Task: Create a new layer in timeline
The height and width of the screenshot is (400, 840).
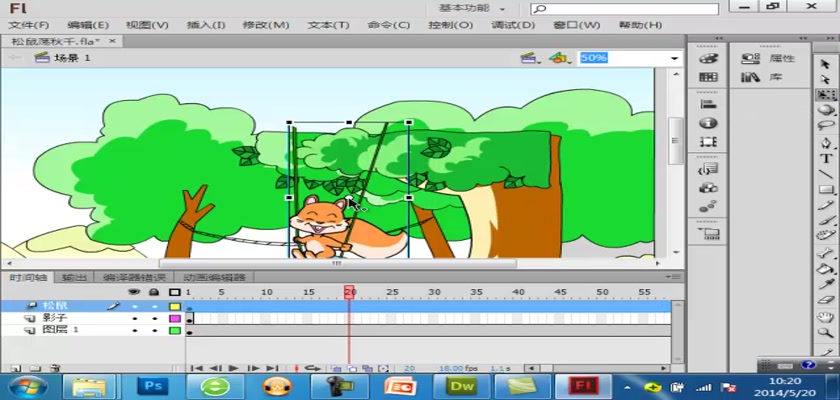Action: (x=16, y=368)
